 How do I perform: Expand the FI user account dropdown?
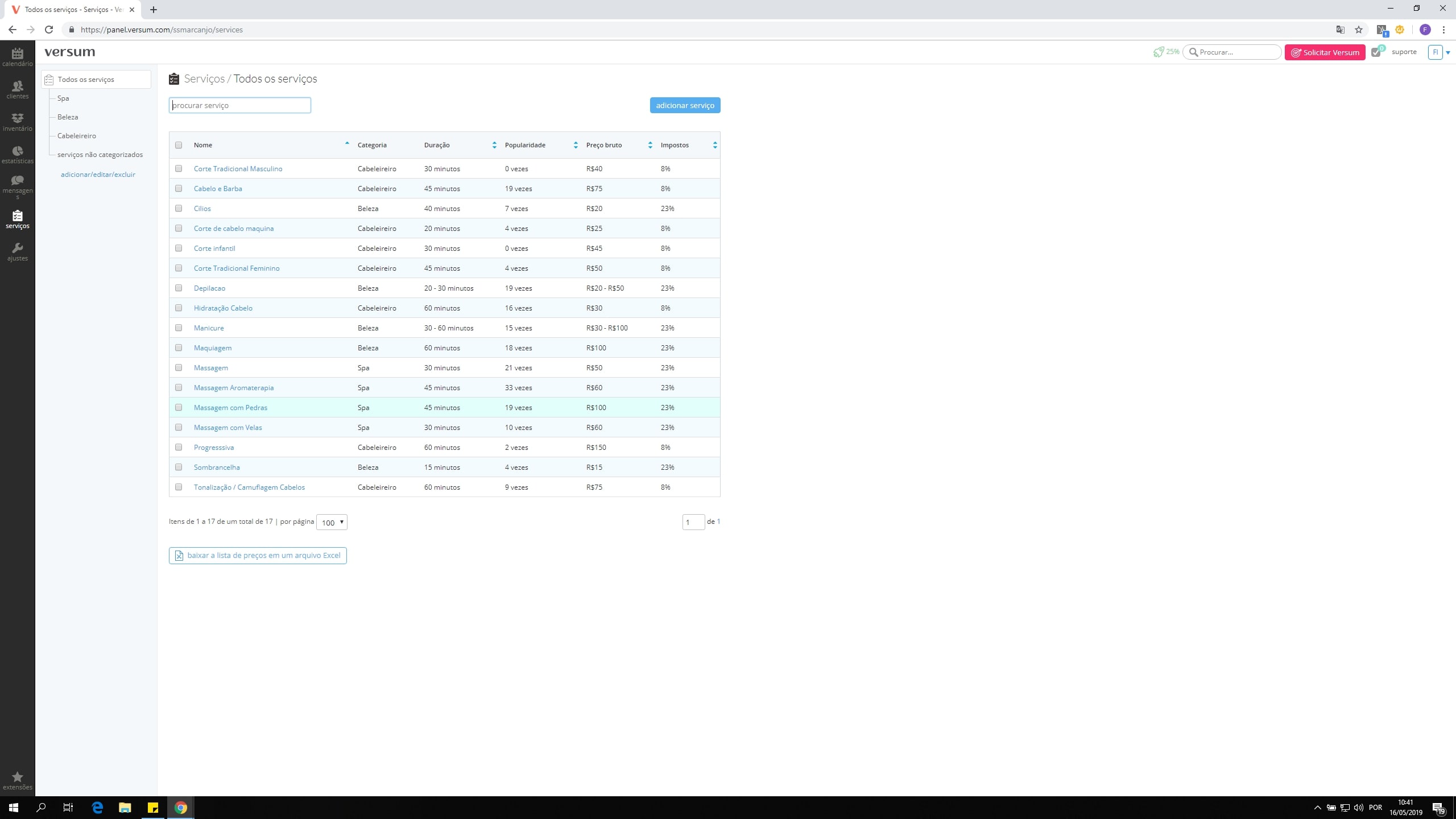(x=1447, y=52)
